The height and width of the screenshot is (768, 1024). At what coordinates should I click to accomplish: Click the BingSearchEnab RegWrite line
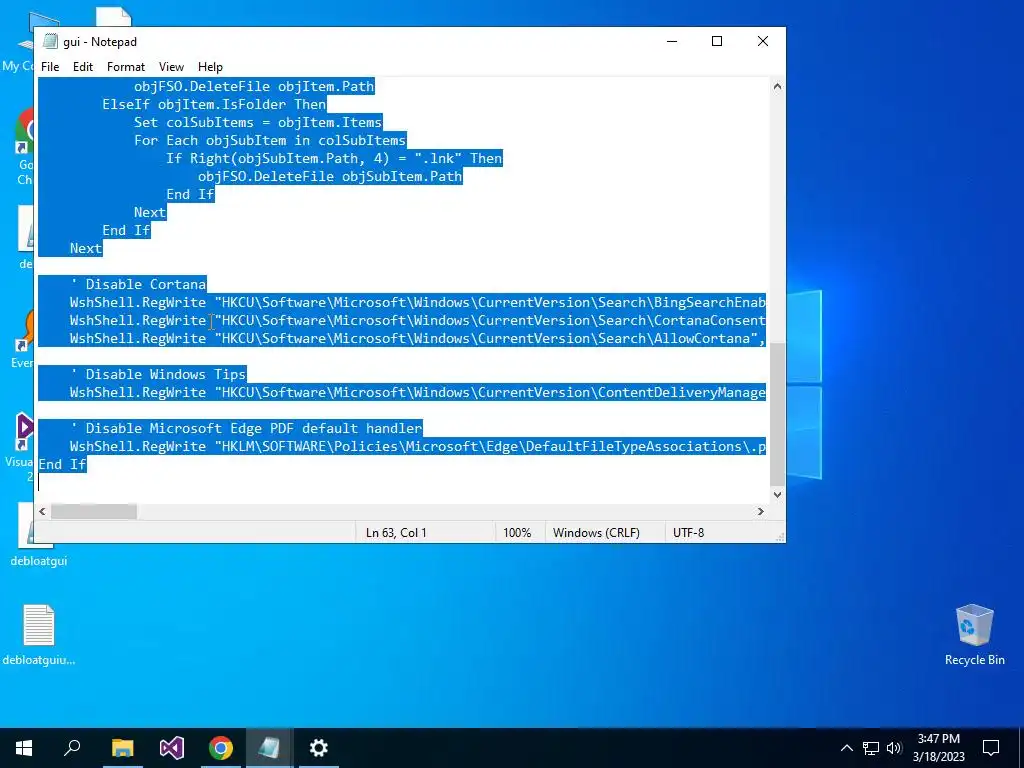click(417, 302)
